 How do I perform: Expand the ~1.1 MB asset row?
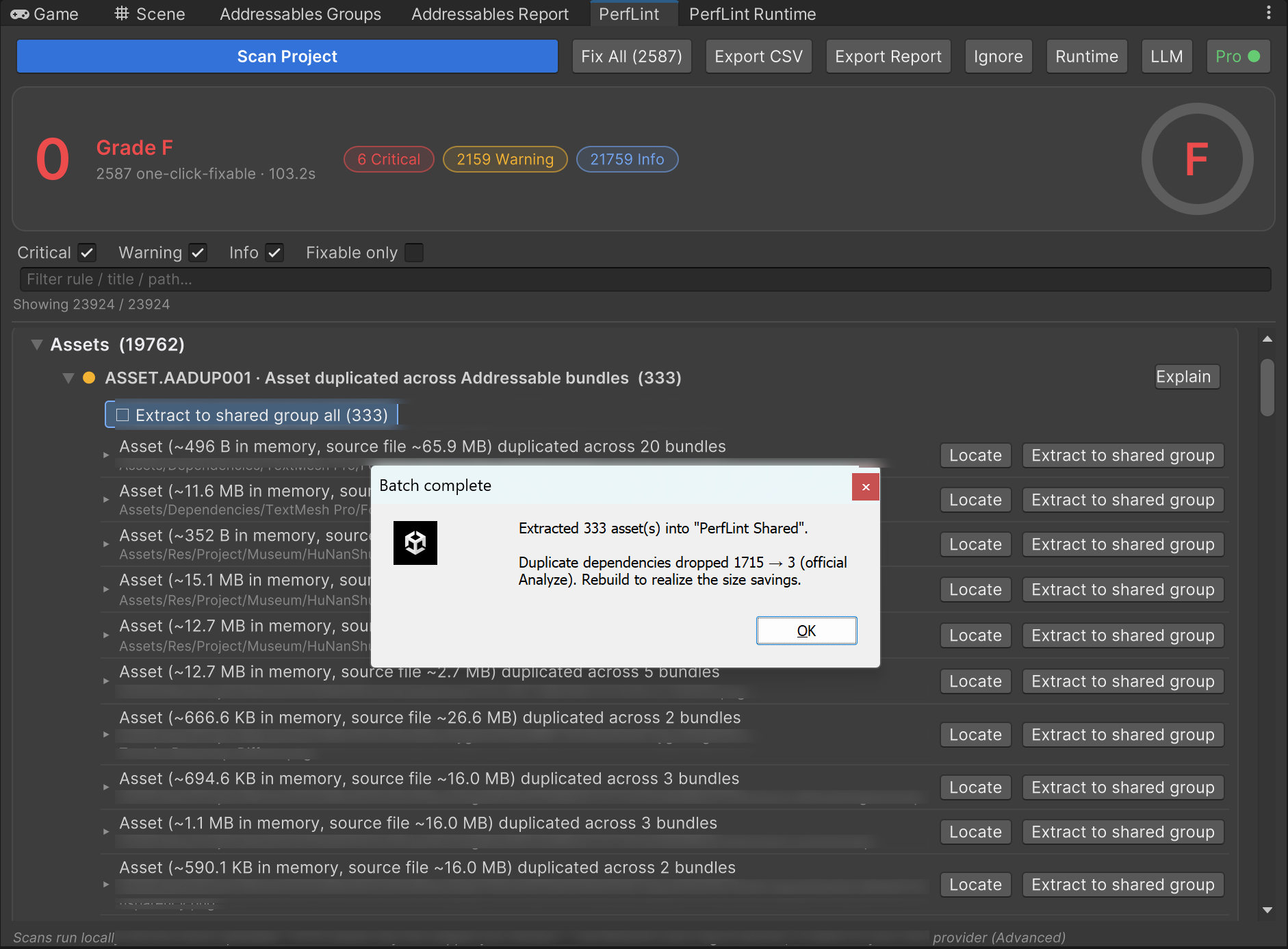(106, 832)
